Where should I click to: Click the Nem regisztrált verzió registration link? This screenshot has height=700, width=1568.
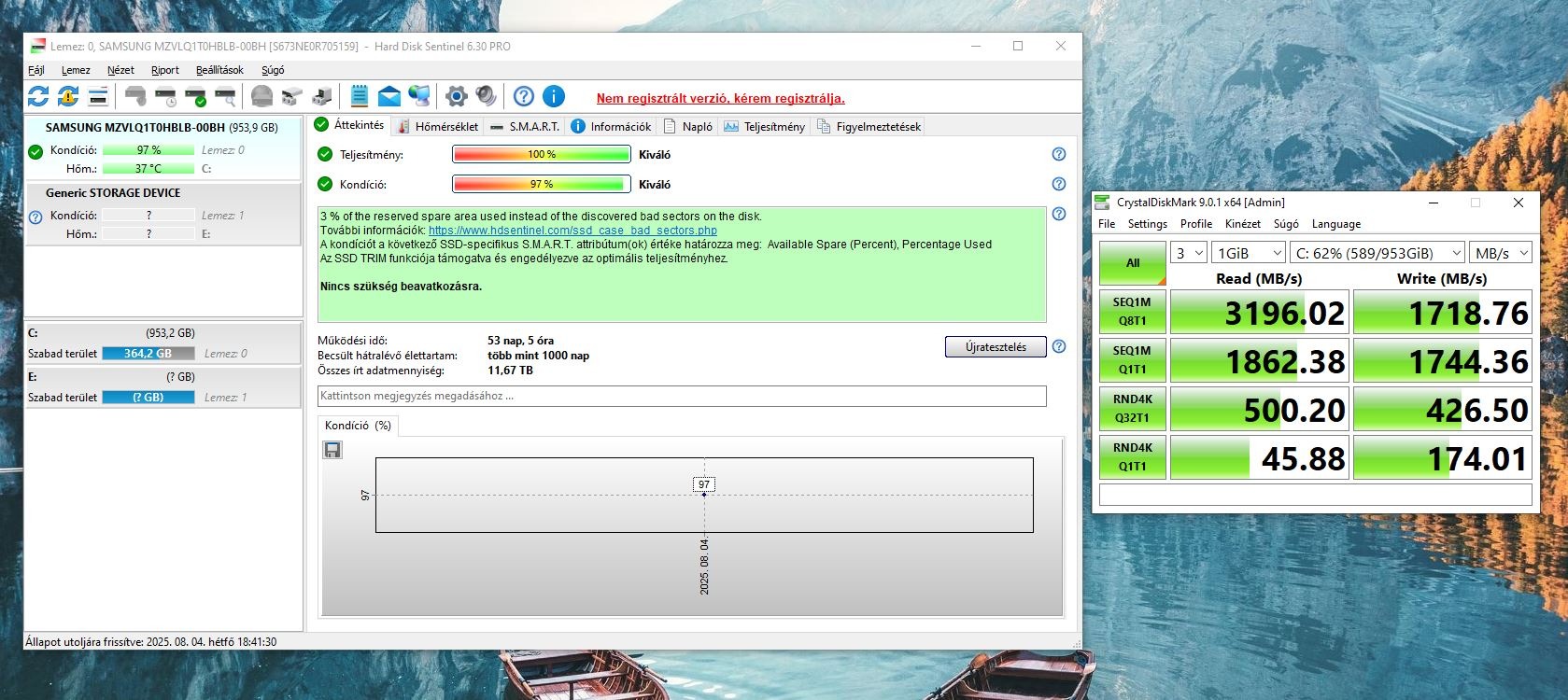[720, 98]
